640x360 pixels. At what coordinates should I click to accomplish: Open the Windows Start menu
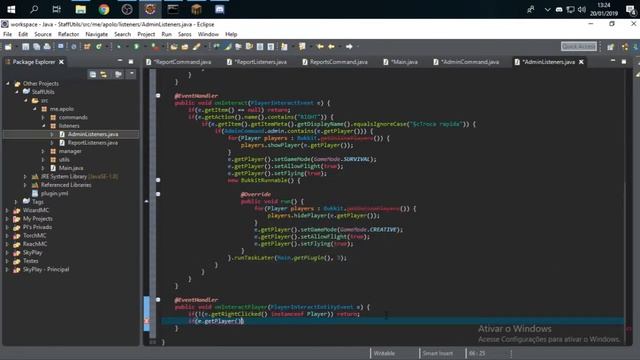11,9
